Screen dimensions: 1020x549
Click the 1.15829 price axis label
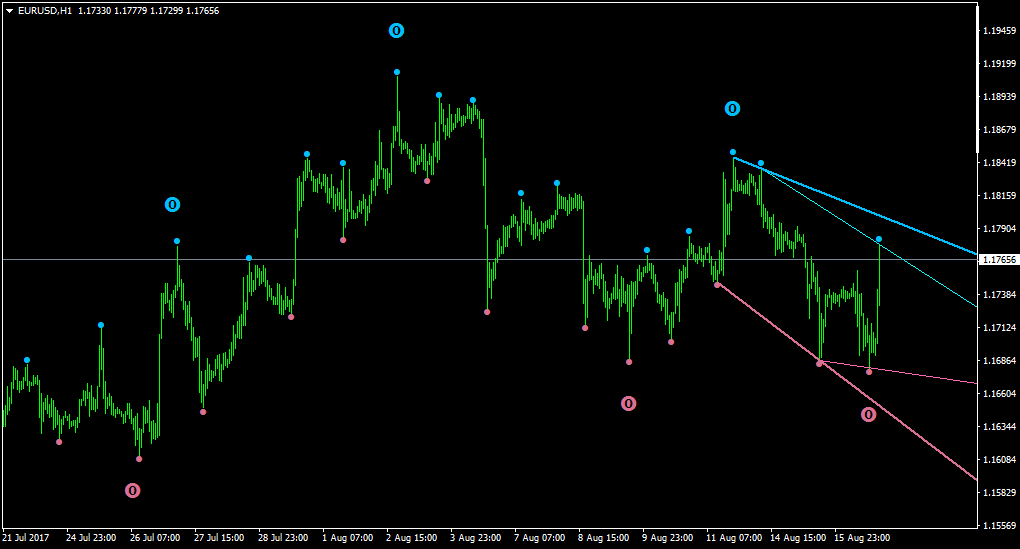[999, 492]
